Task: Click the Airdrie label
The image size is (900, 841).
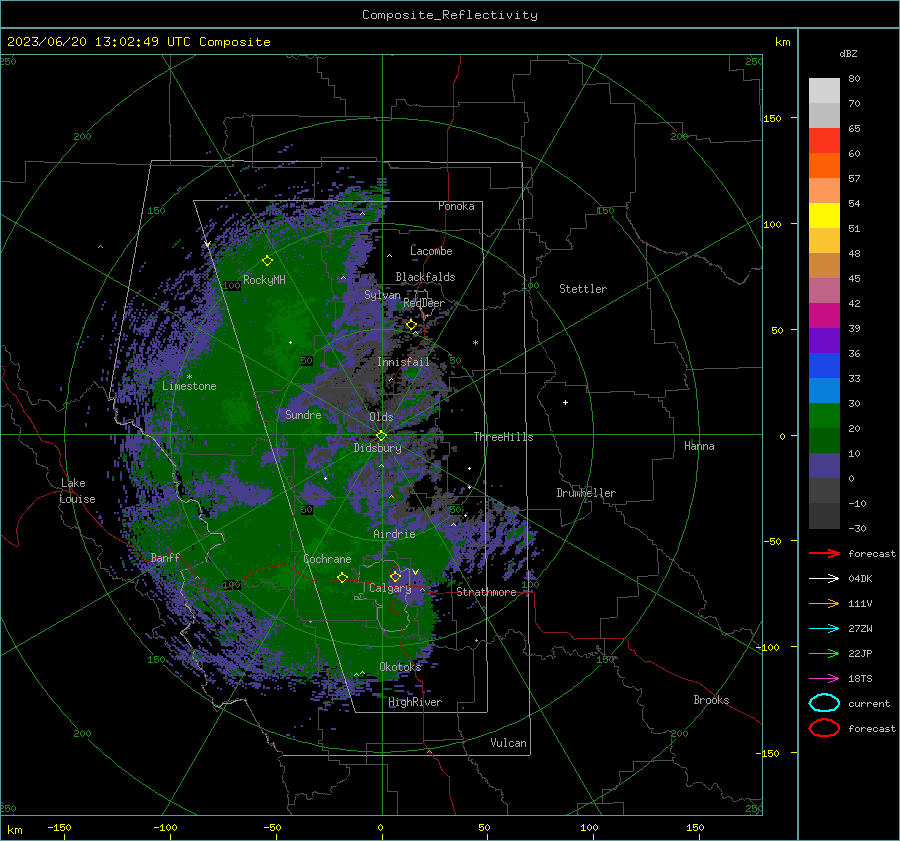Action: [394, 534]
